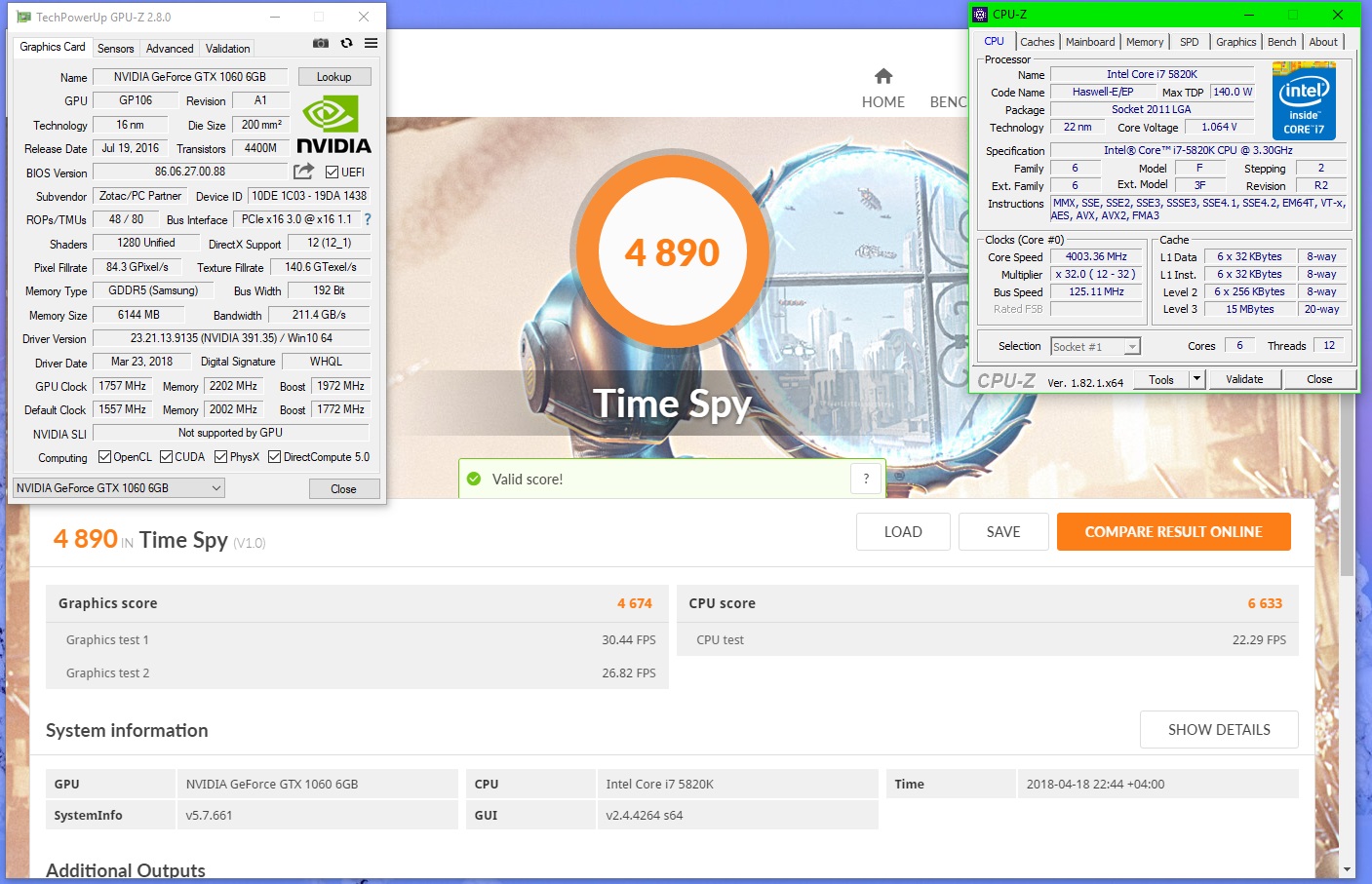Image resolution: width=1372 pixels, height=884 pixels.
Task: Select the Validation tab in GPU-Z
Action: [x=228, y=49]
